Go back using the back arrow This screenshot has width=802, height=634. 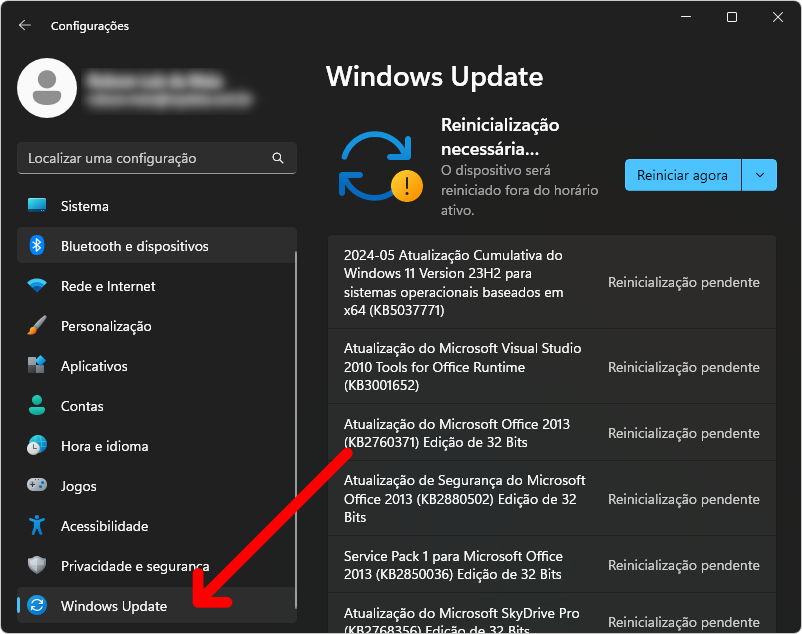pos(25,25)
